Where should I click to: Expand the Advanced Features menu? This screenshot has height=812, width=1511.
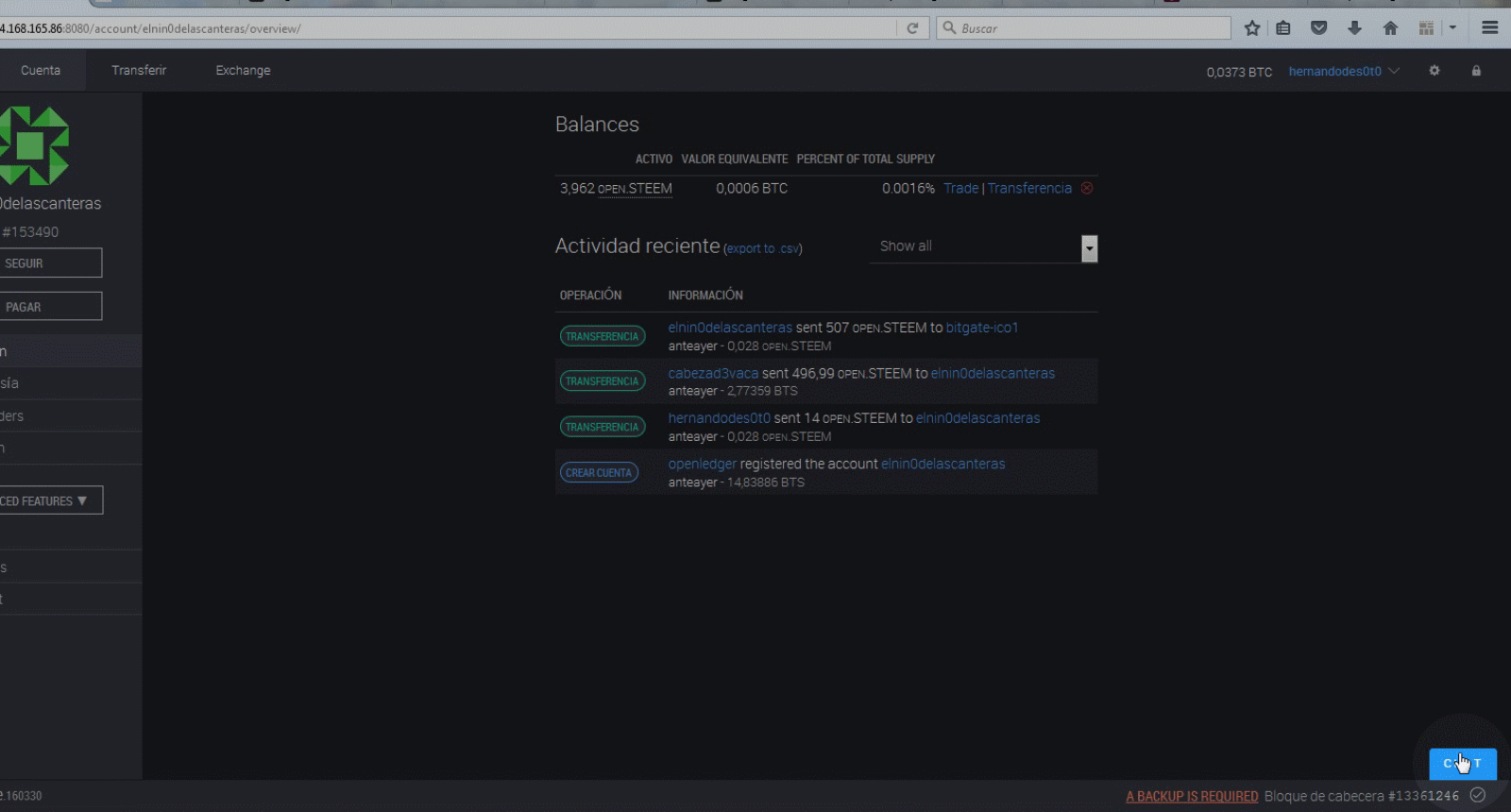tap(49, 500)
